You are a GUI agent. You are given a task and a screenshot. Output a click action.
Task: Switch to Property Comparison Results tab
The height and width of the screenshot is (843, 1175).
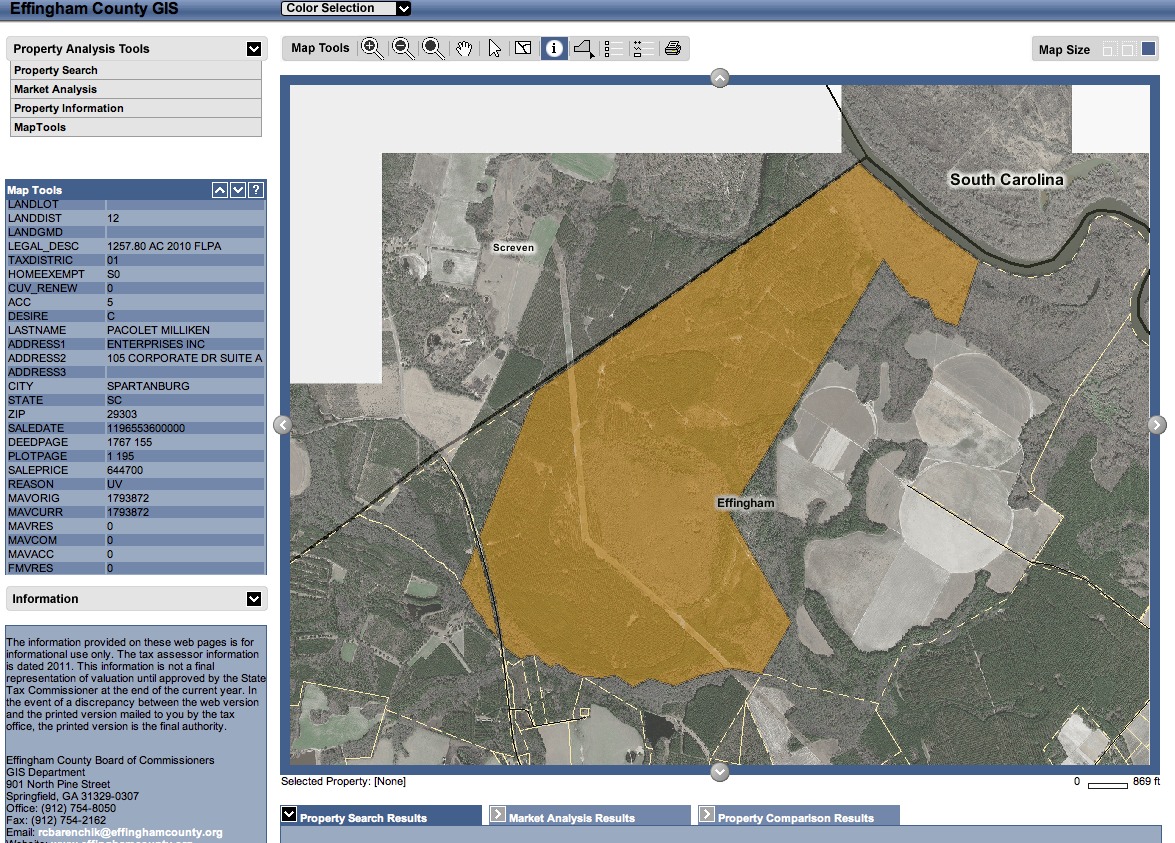[798, 816]
